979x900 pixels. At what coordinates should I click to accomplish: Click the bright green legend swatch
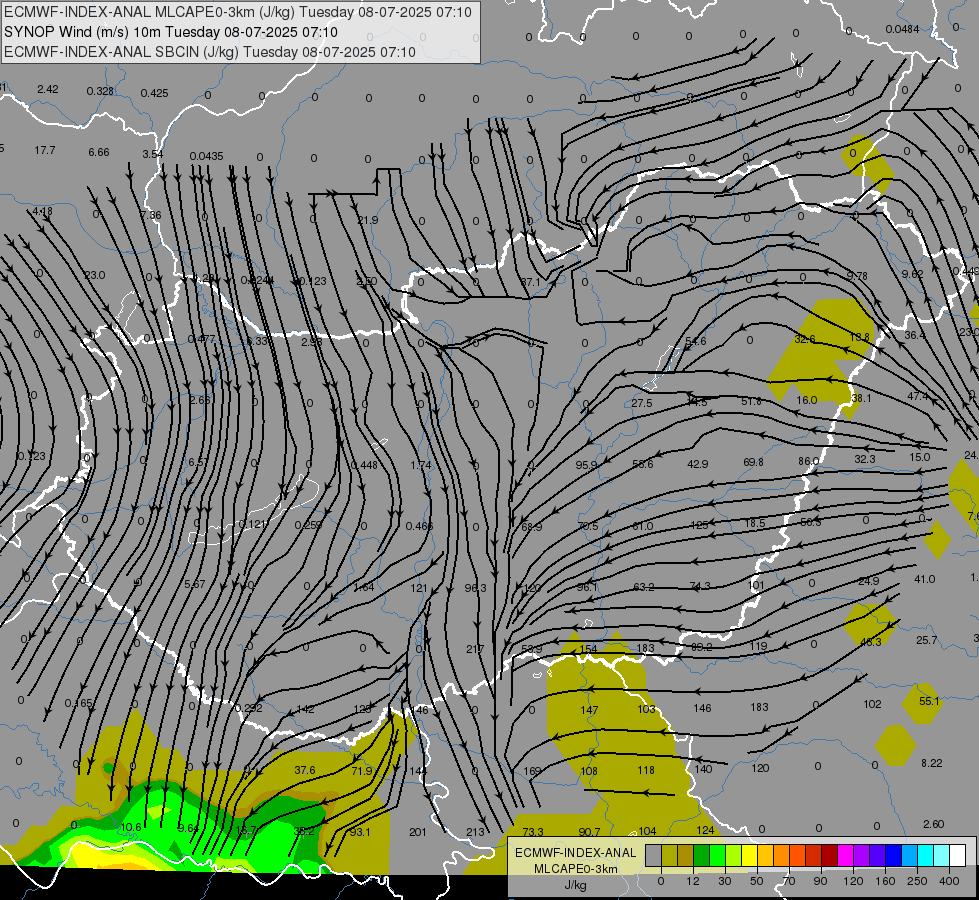(717, 855)
